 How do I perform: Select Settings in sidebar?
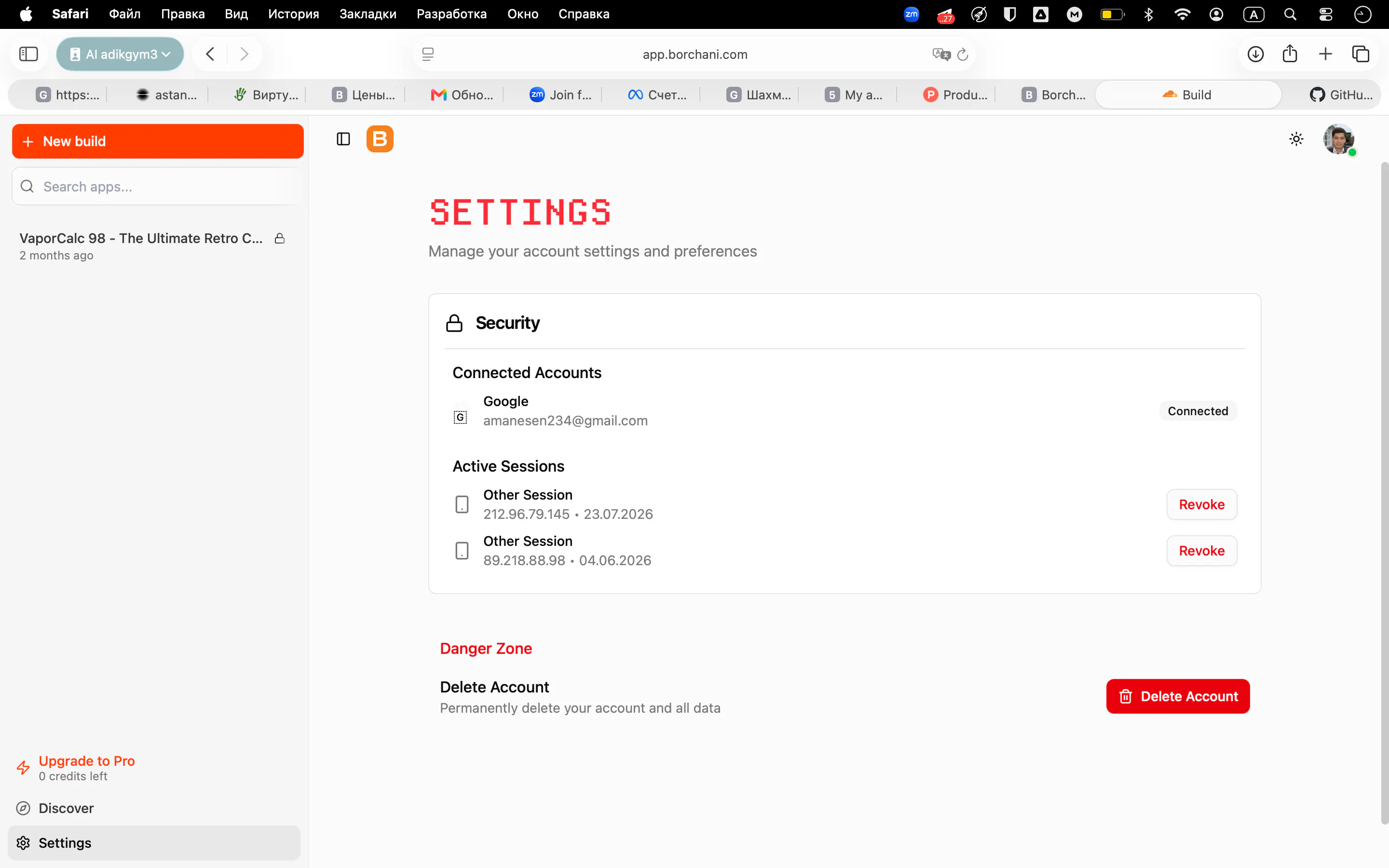click(x=154, y=843)
